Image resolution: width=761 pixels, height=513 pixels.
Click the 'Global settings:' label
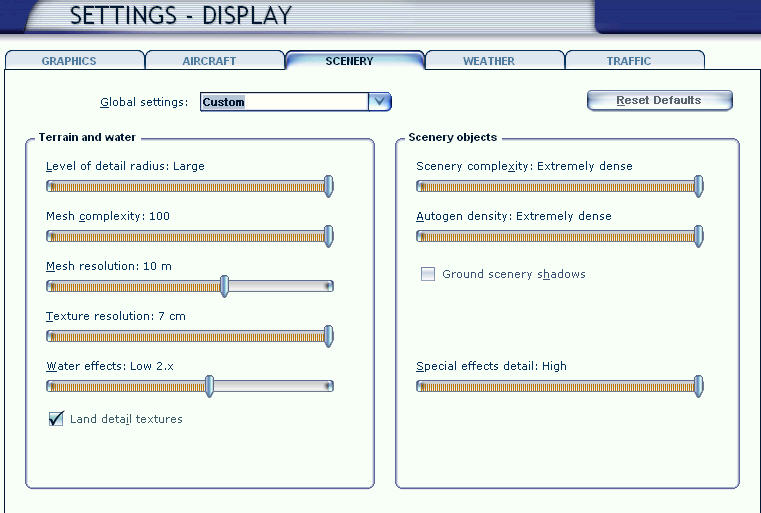(x=144, y=102)
